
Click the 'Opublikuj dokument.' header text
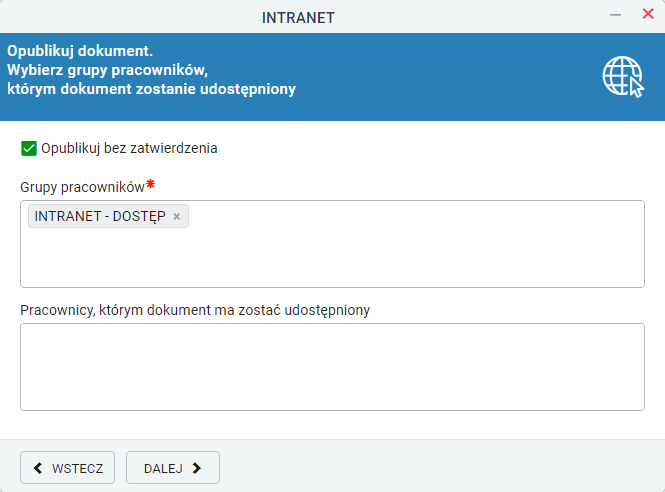80,51
